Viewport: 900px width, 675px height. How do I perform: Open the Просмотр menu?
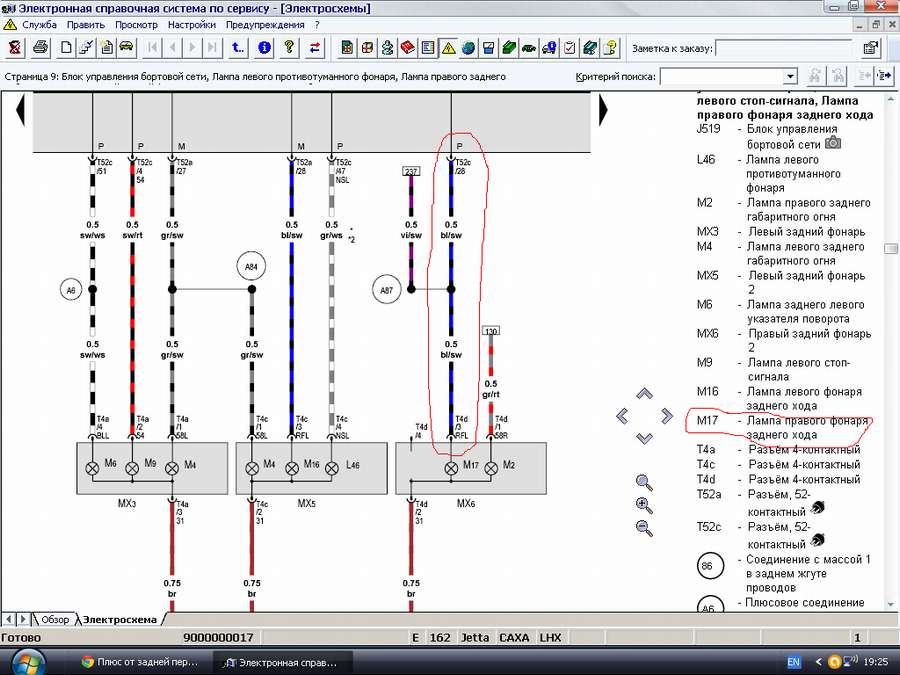pyautogui.click(x=136, y=25)
